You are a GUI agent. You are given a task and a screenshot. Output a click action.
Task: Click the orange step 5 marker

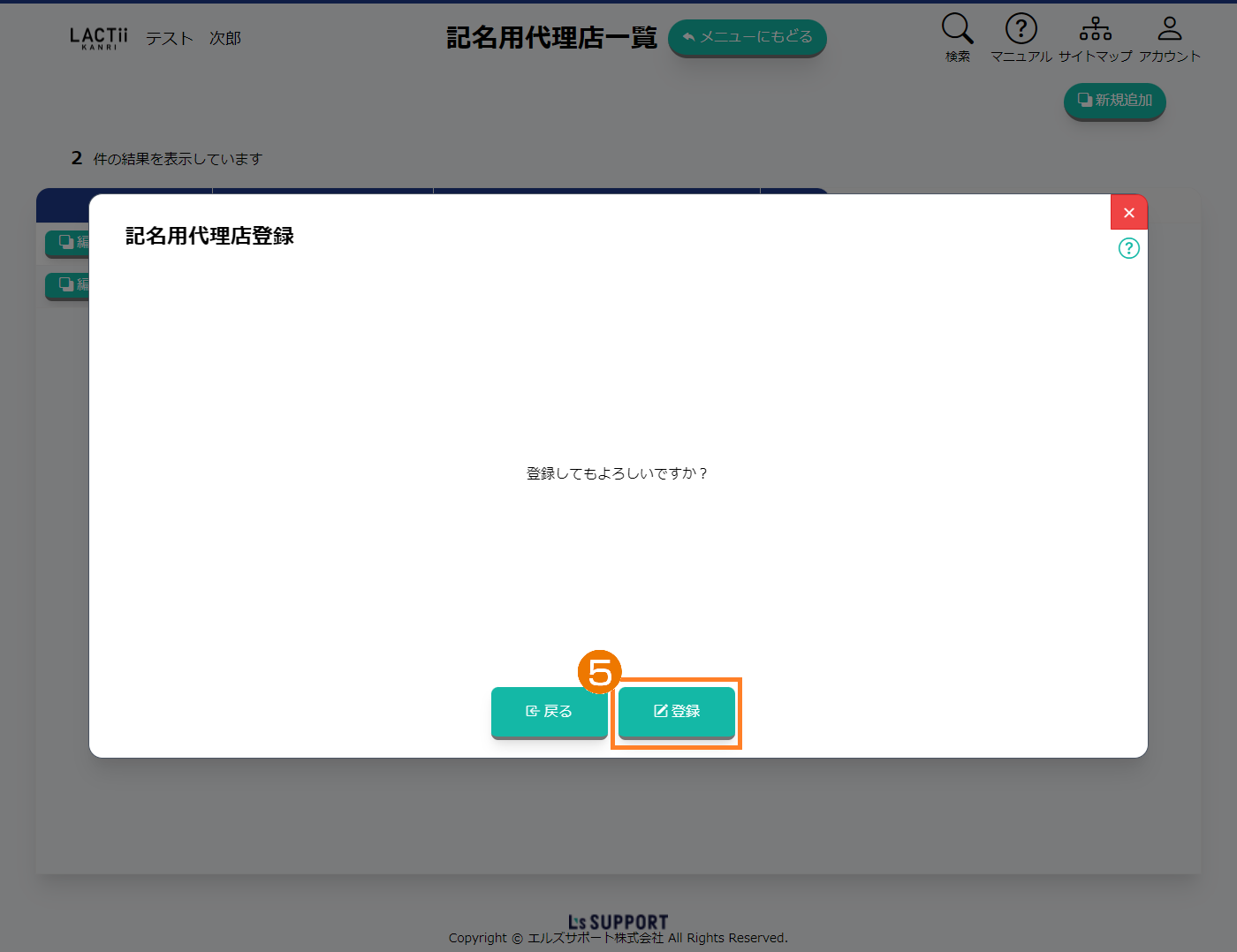(599, 673)
